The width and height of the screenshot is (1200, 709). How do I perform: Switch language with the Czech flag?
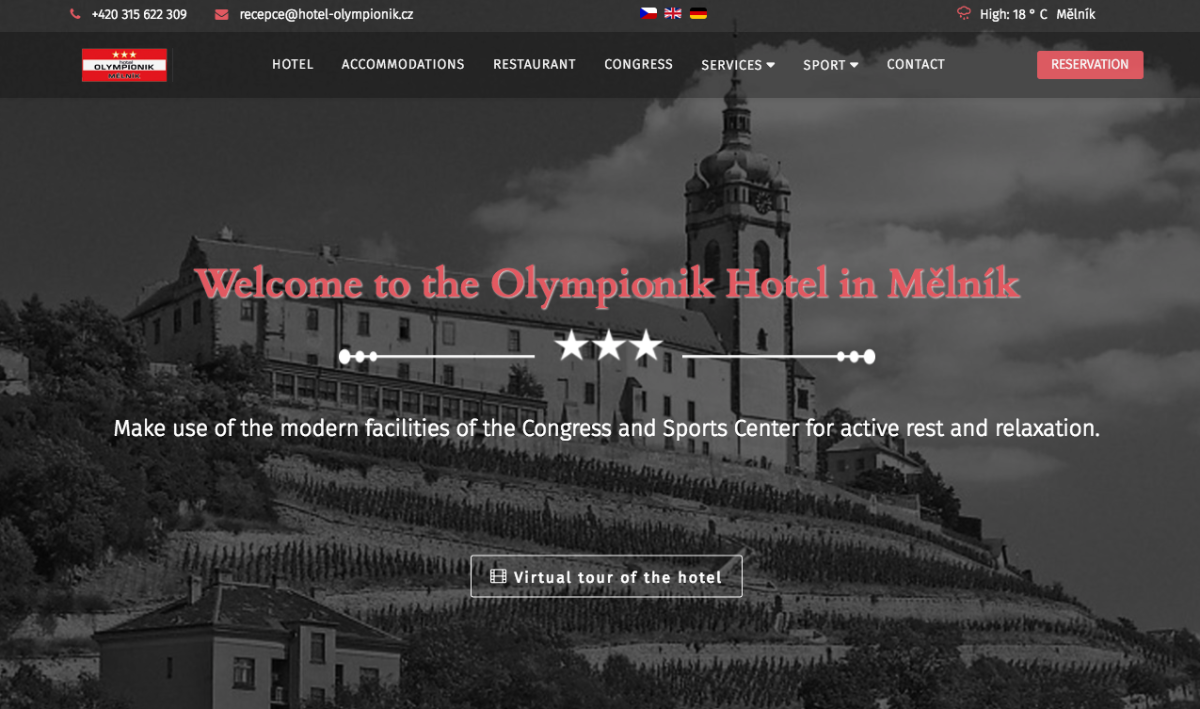[x=648, y=14]
